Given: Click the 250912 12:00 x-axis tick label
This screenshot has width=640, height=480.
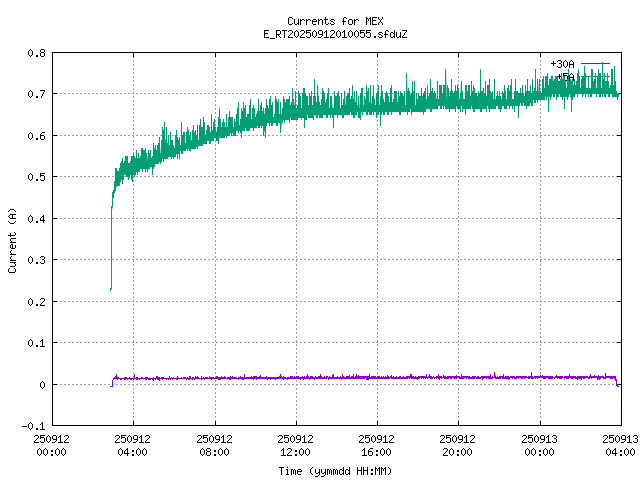Looking at the screenshot, I should 295,445.
